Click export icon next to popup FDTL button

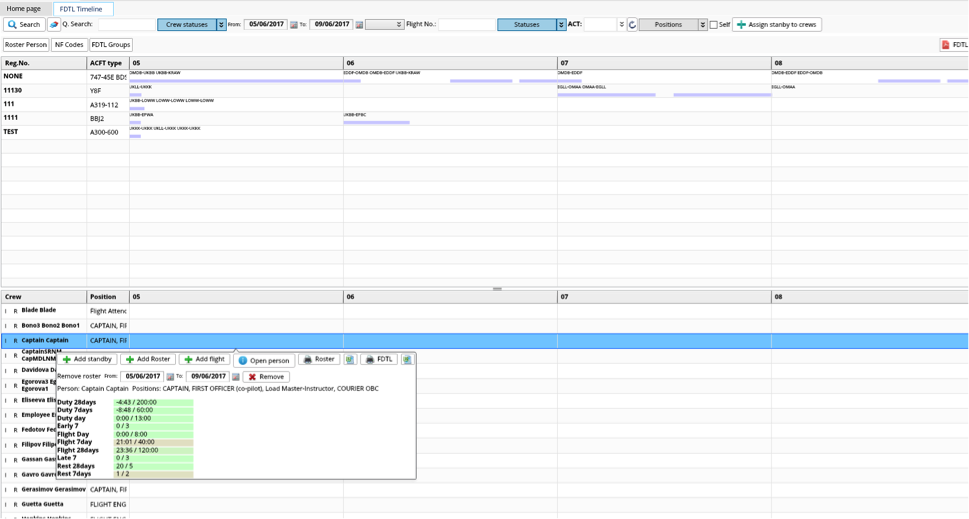407,360
